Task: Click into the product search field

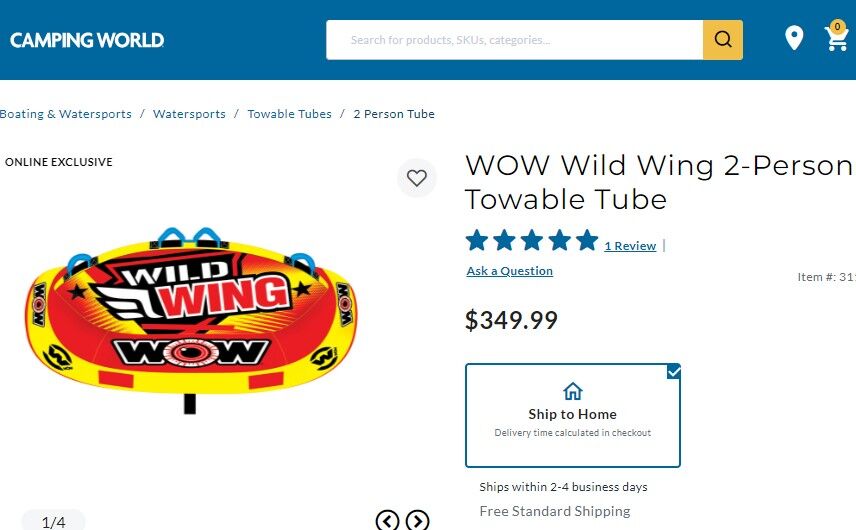Action: click(x=515, y=40)
